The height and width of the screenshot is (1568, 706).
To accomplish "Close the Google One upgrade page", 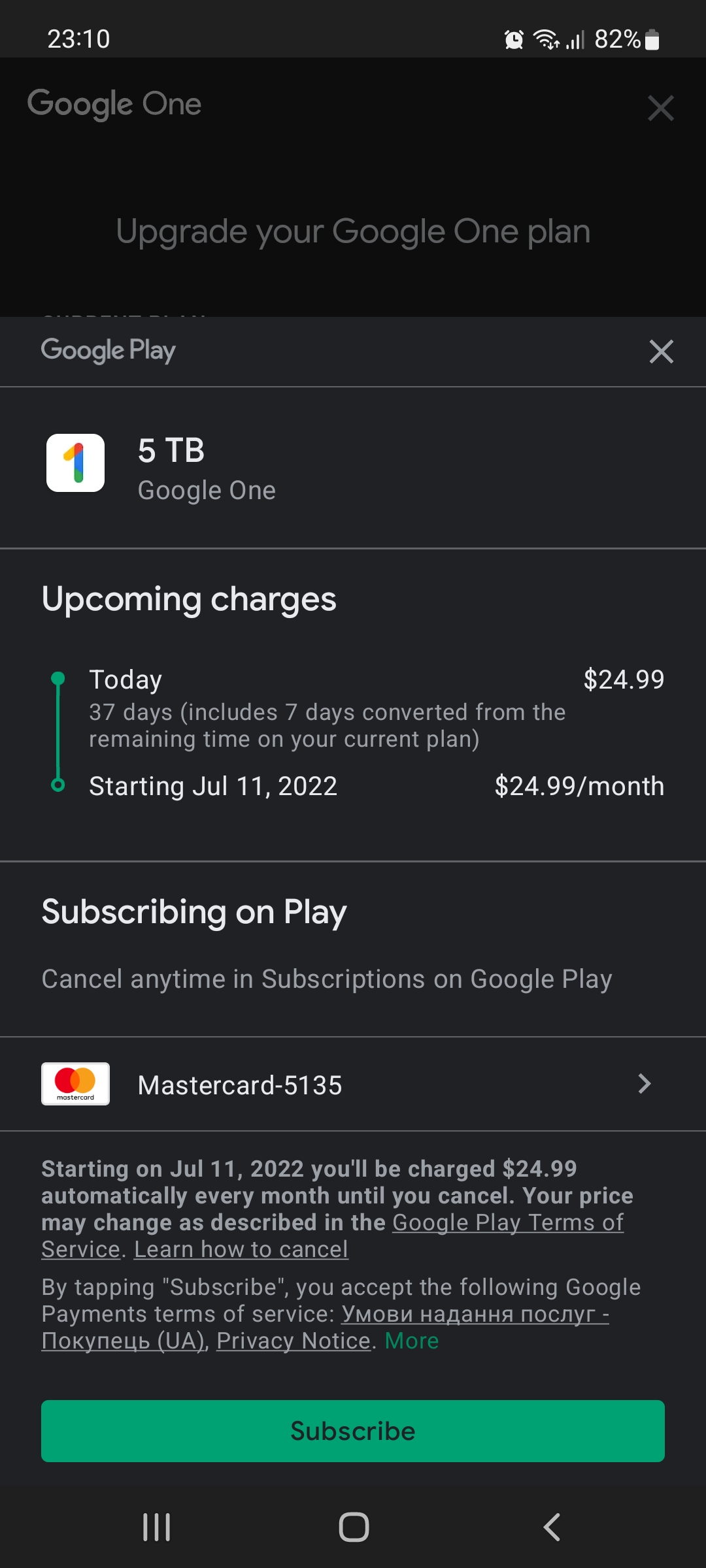I will (x=660, y=108).
